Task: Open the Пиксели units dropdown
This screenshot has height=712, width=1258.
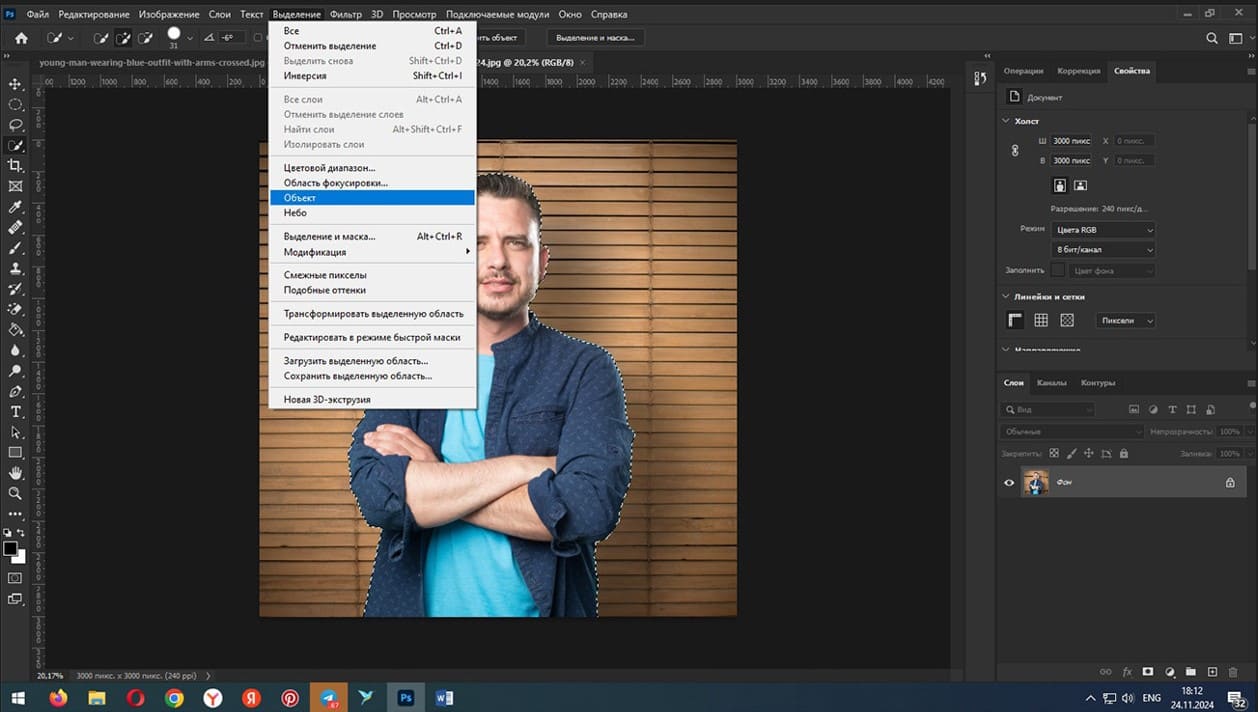Action: pos(1125,320)
